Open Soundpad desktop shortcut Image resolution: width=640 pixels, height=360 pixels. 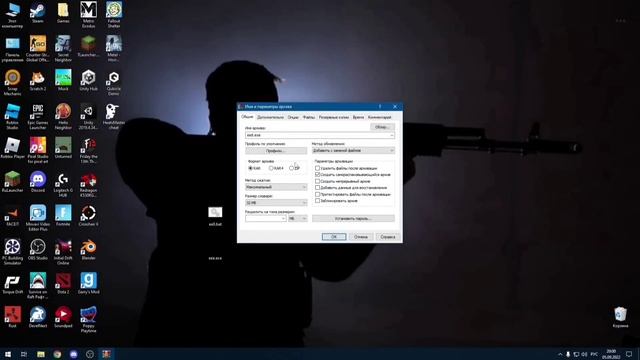(63, 318)
